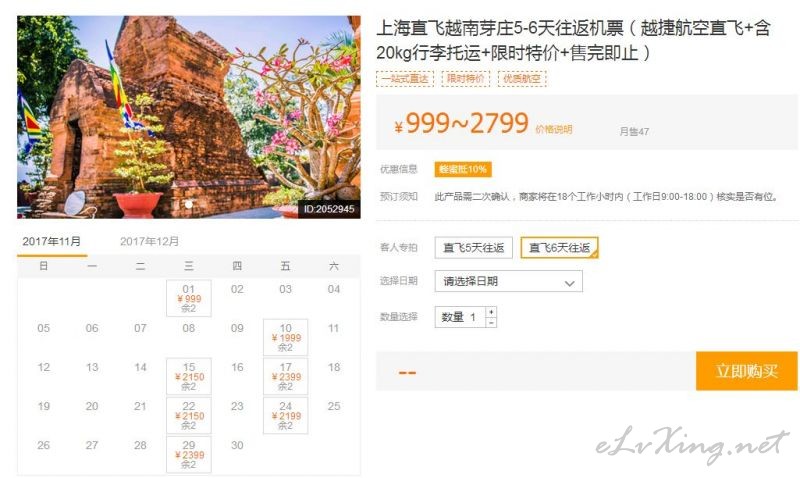Switch to the 2017年11月 calendar tab

(x=52, y=241)
